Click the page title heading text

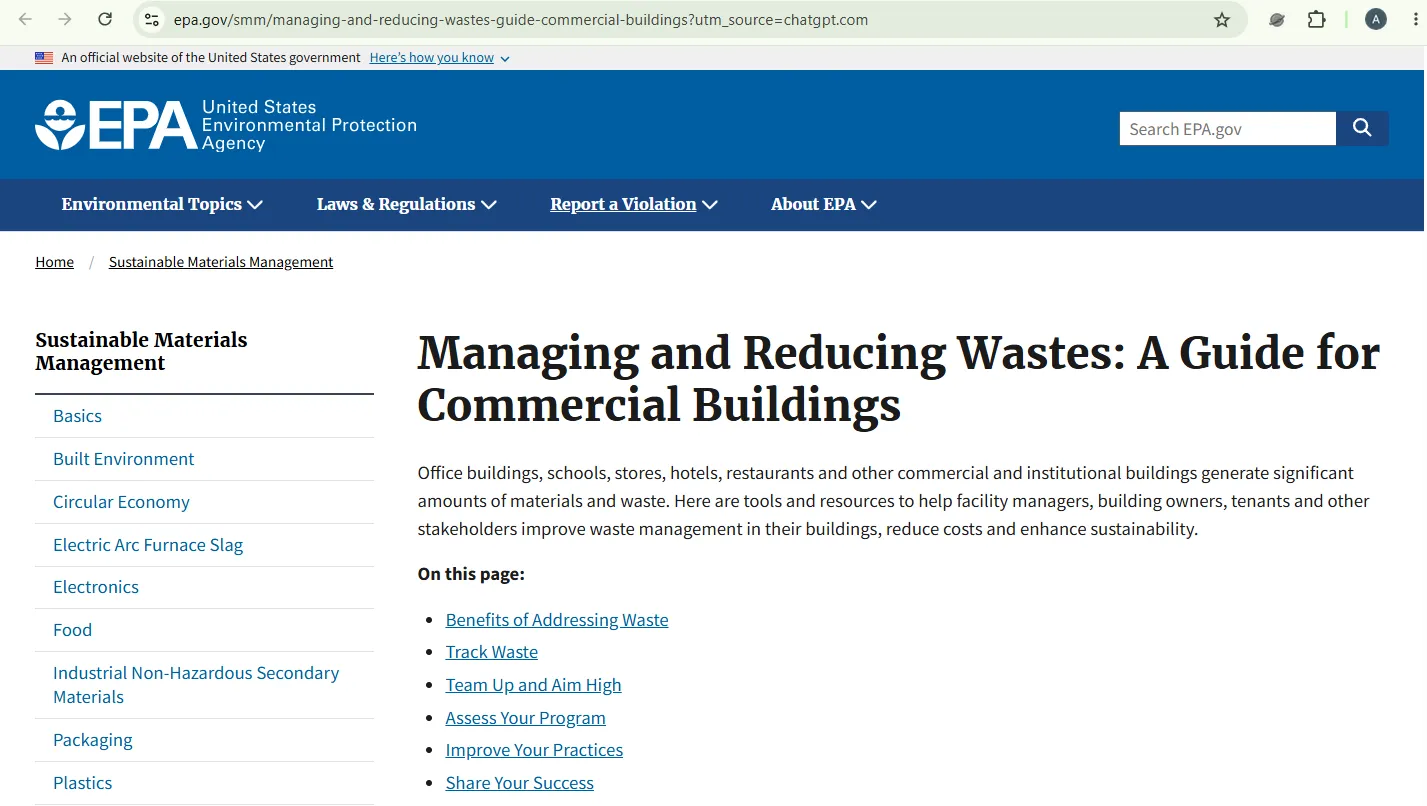898,380
